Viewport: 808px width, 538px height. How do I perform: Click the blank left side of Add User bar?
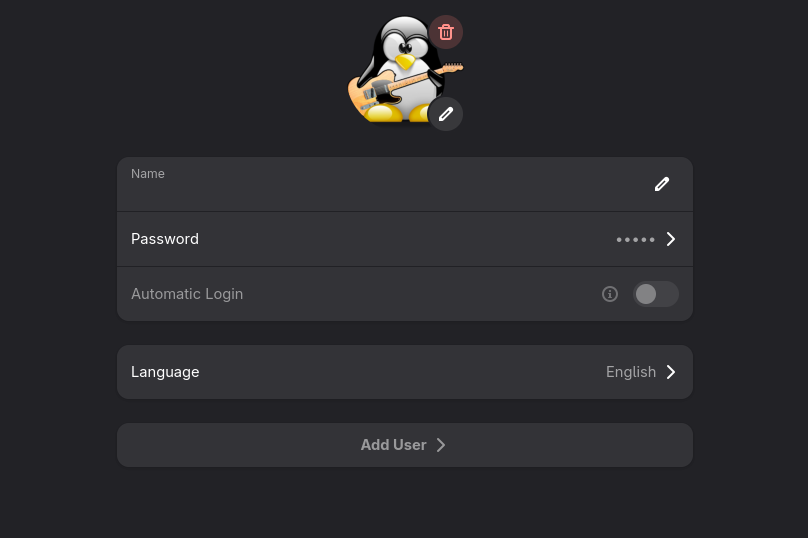[220, 445]
